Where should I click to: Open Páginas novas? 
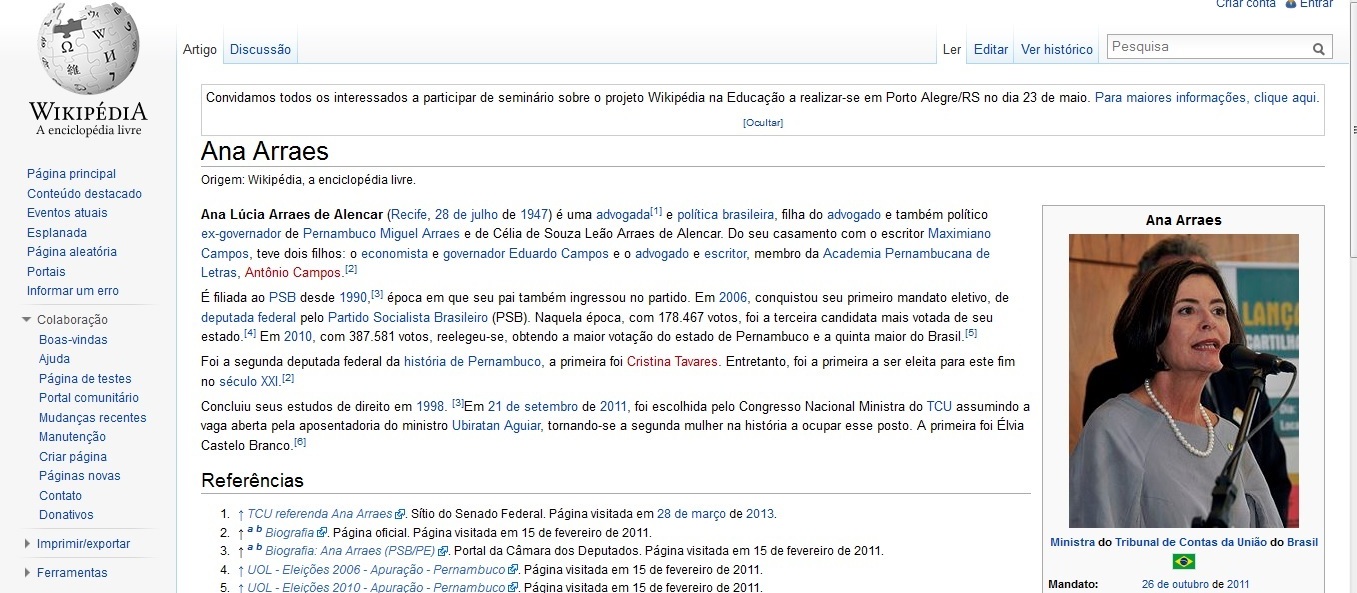click(x=80, y=476)
